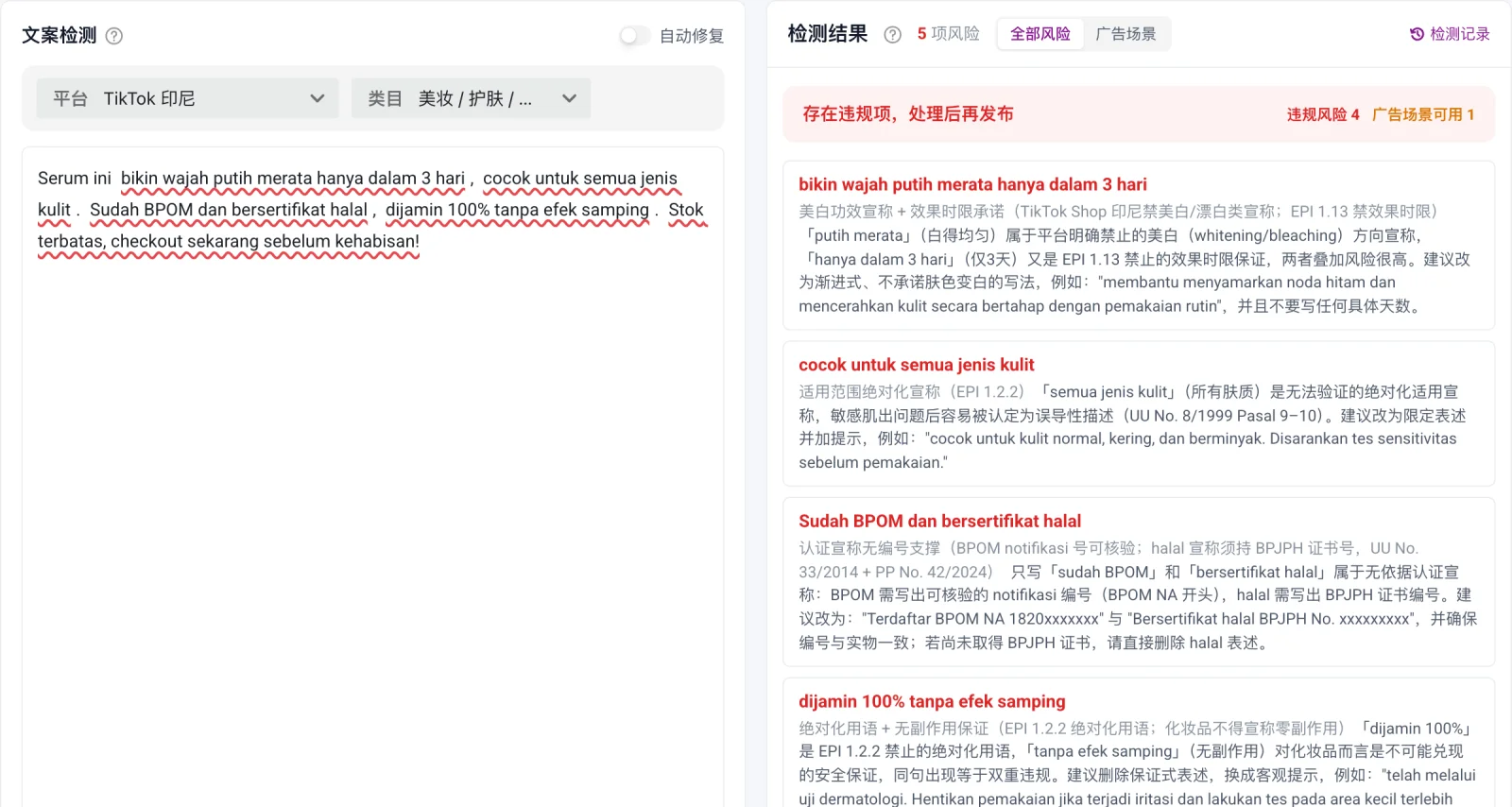Select flagged phrase 'bikin wajah putih merata' in editor
The image size is (1512, 807).
[216, 179]
